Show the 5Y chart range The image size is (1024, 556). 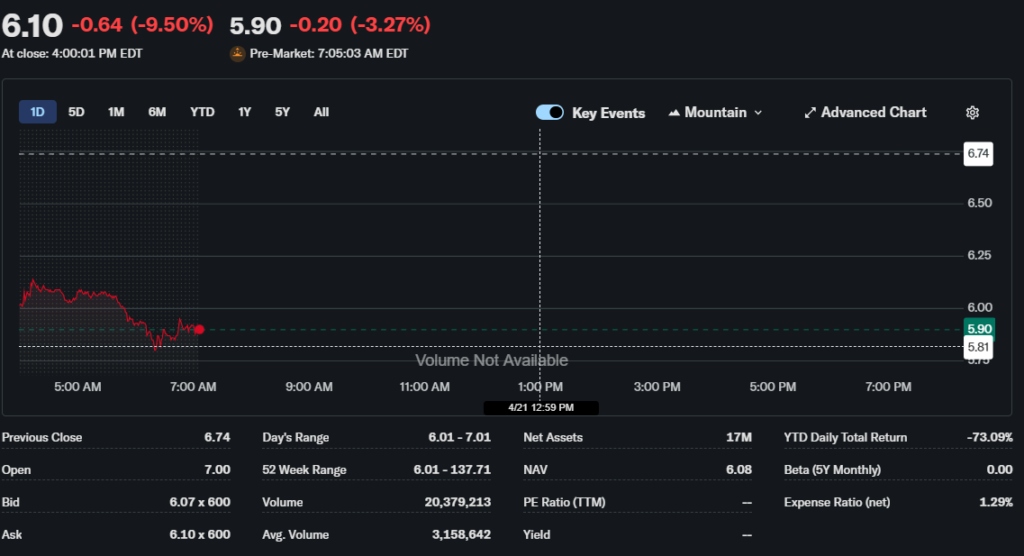282,112
